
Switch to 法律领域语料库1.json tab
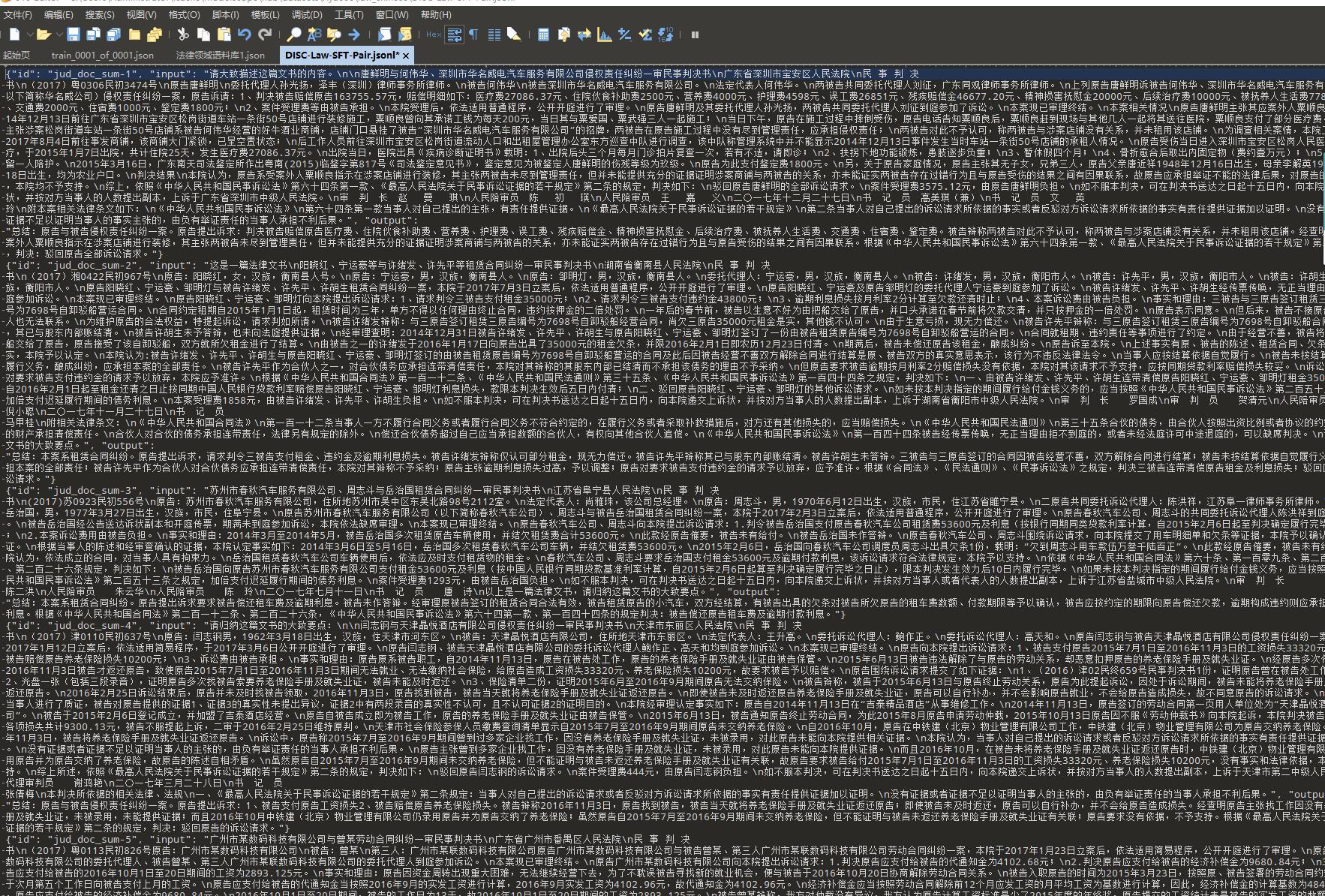click(x=220, y=56)
